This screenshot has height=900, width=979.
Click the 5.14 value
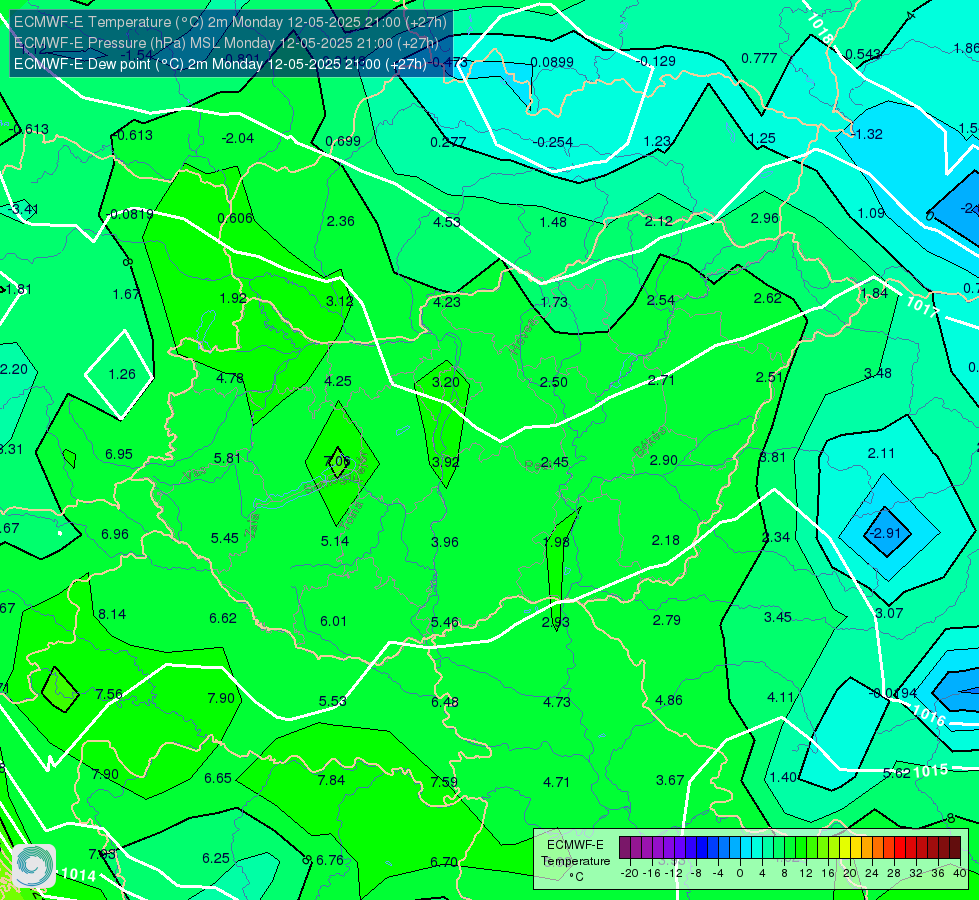[x=335, y=541]
